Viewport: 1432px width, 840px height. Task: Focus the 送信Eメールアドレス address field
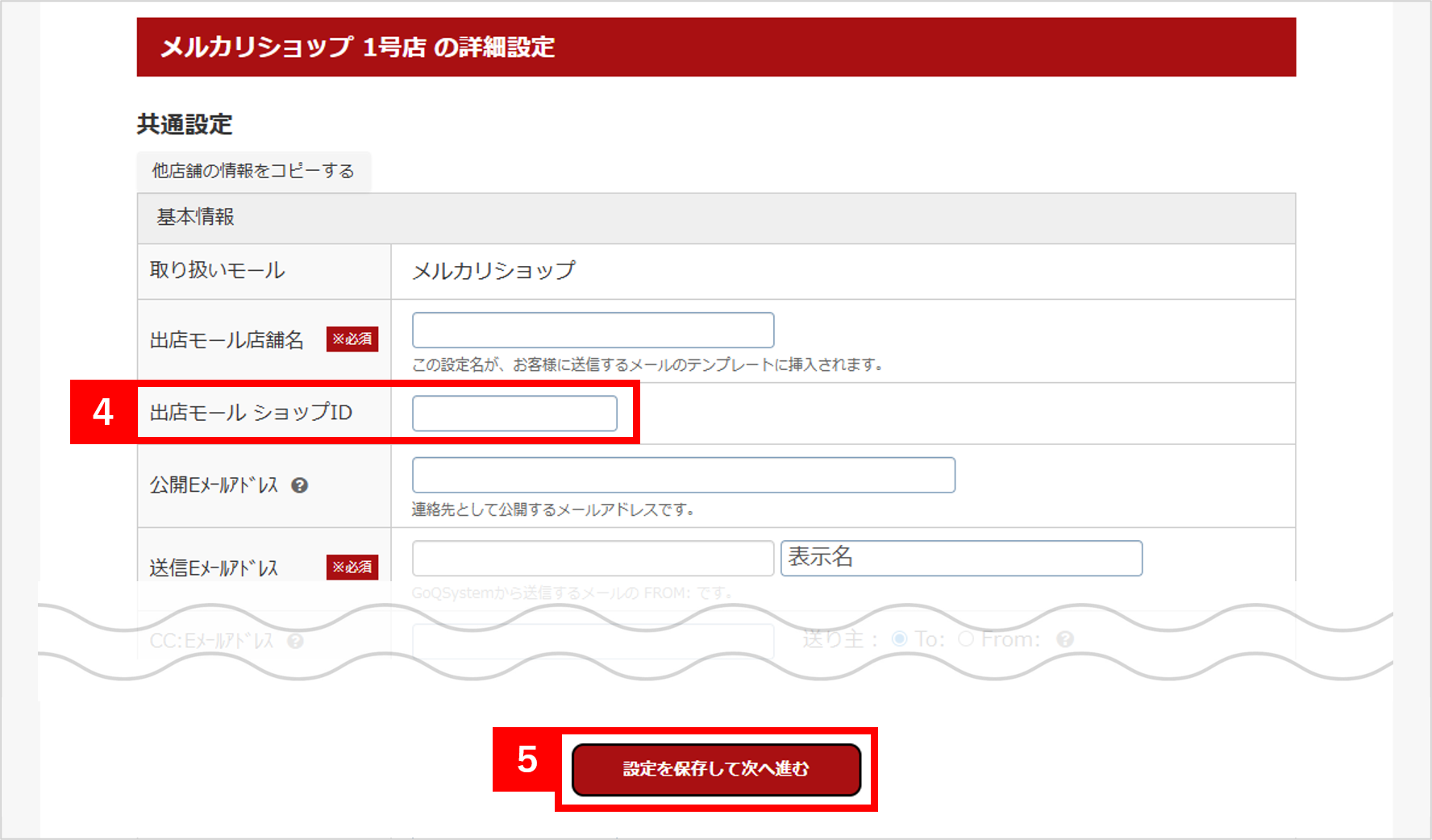(593, 559)
